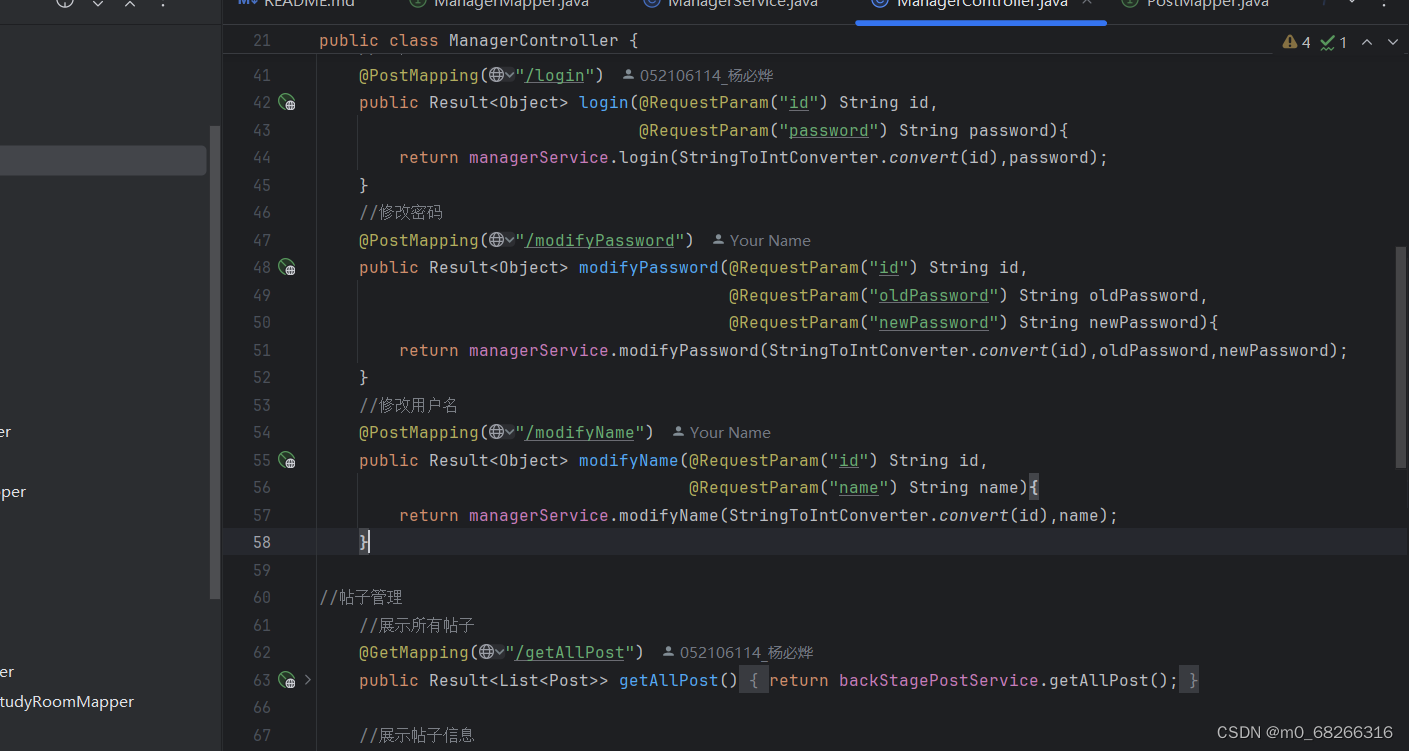Click the "newPassword" parameter string on line 50

(934, 322)
